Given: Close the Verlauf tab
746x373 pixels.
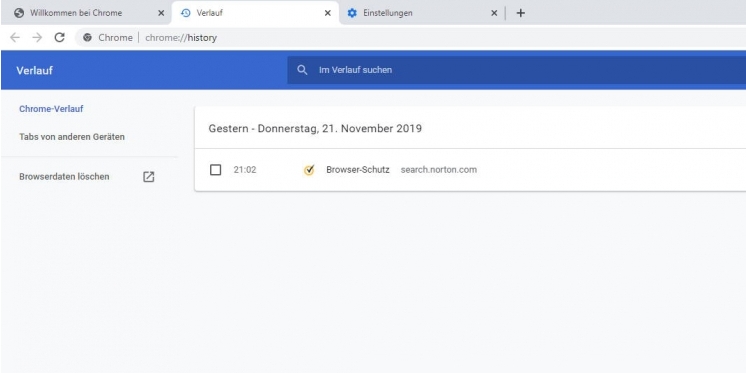Looking at the screenshot, I should click(327, 13).
